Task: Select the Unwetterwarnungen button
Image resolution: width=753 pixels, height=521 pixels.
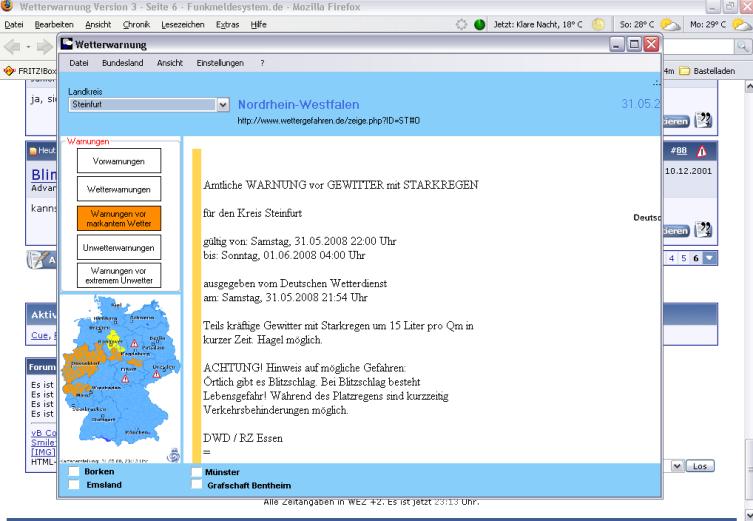Action: coord(118,247)
